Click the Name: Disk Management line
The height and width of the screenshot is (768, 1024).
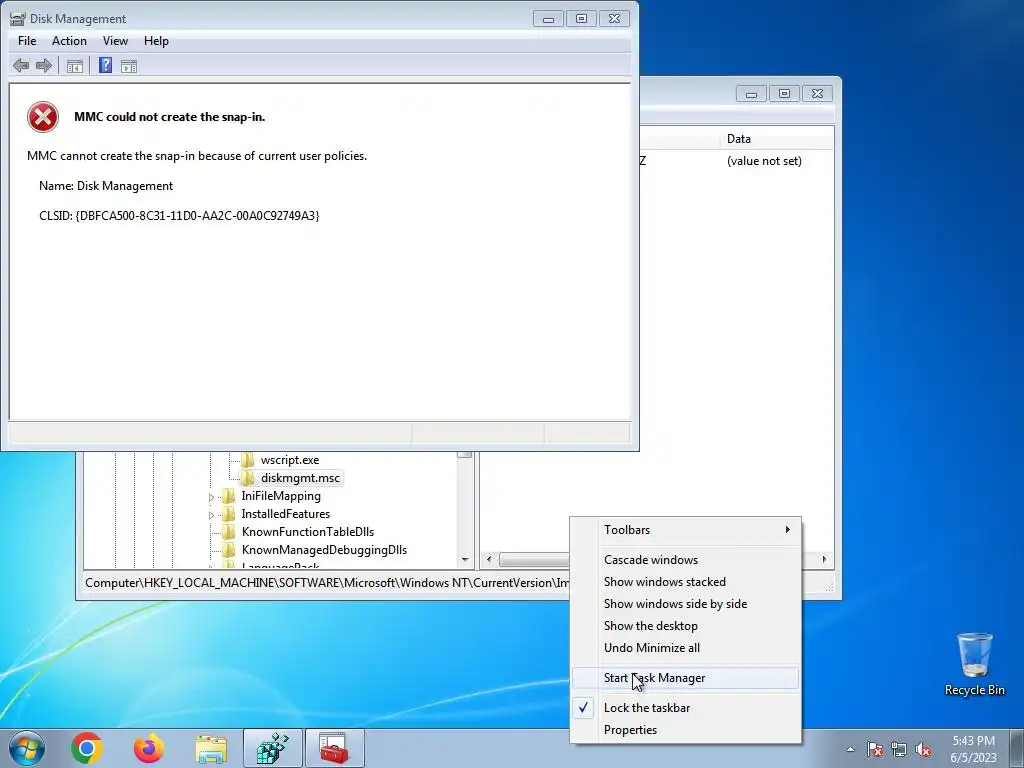(106, 186)
